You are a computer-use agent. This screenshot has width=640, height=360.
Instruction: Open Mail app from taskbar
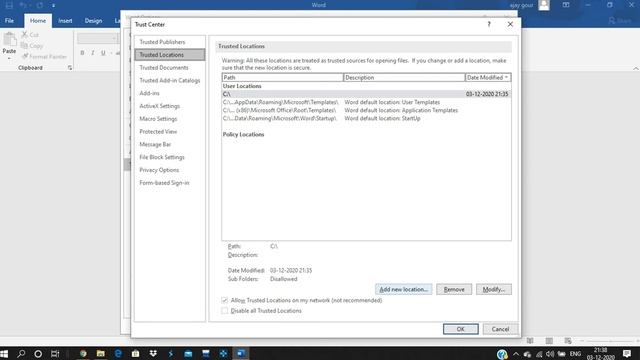[x=188, y=353]
